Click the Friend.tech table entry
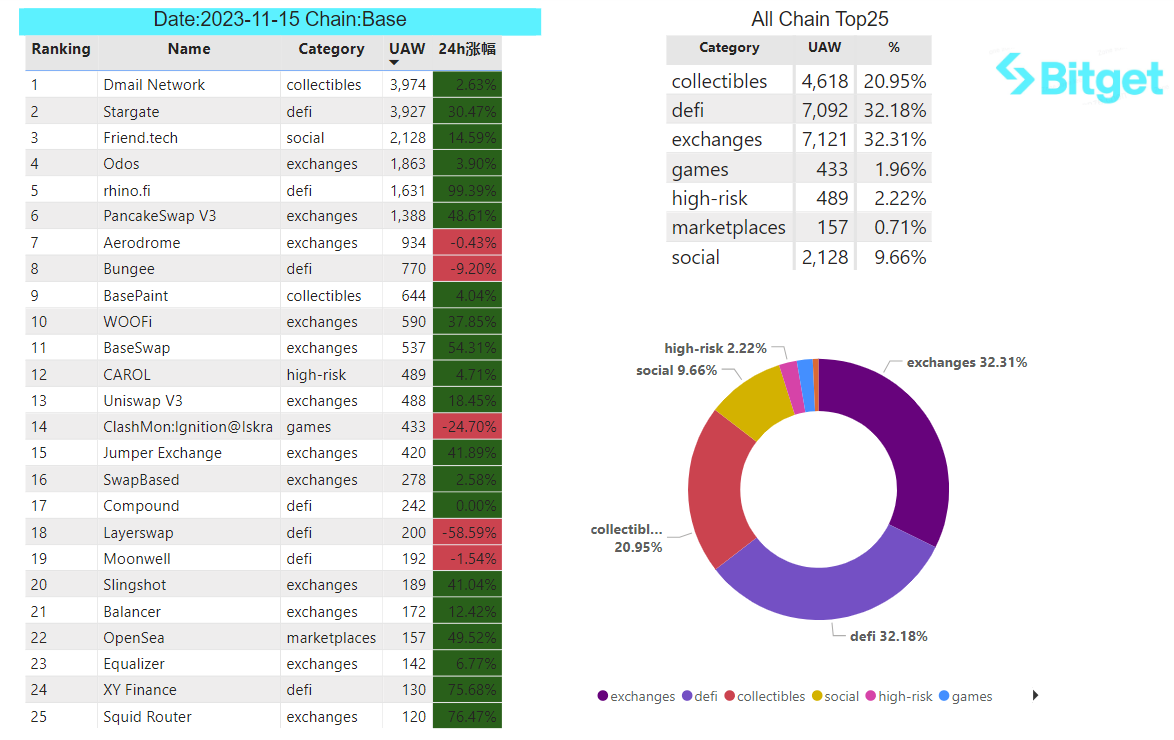This screenshot has height=740, width=1174. 141,138
